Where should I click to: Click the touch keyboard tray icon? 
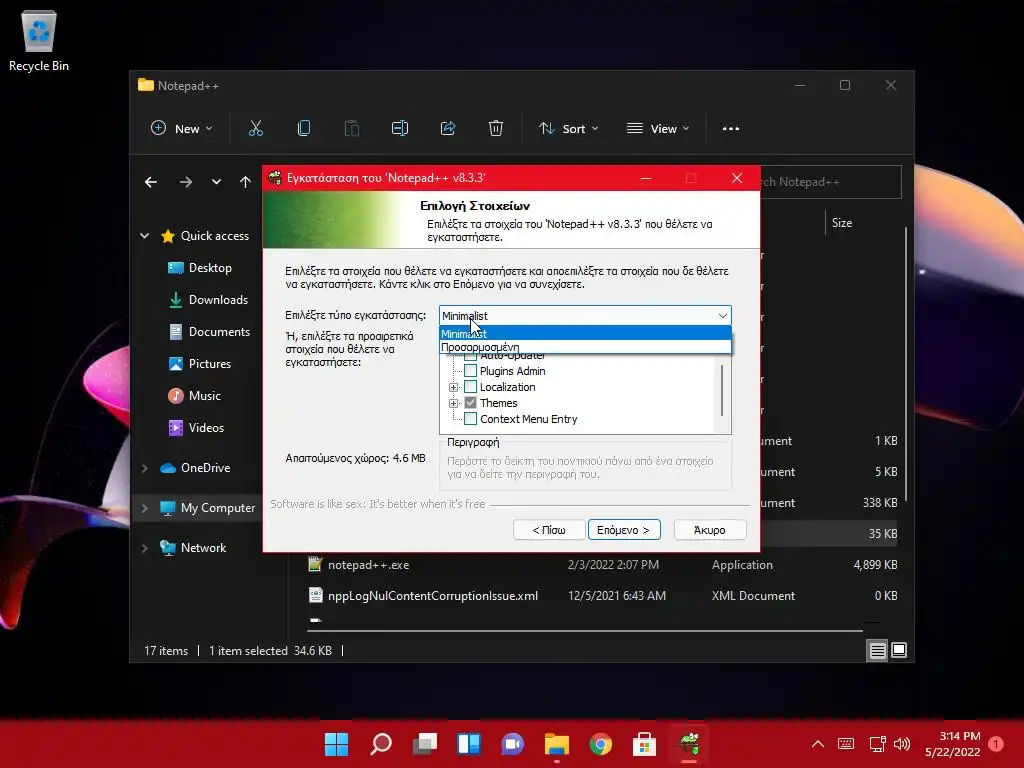[846, 744]
